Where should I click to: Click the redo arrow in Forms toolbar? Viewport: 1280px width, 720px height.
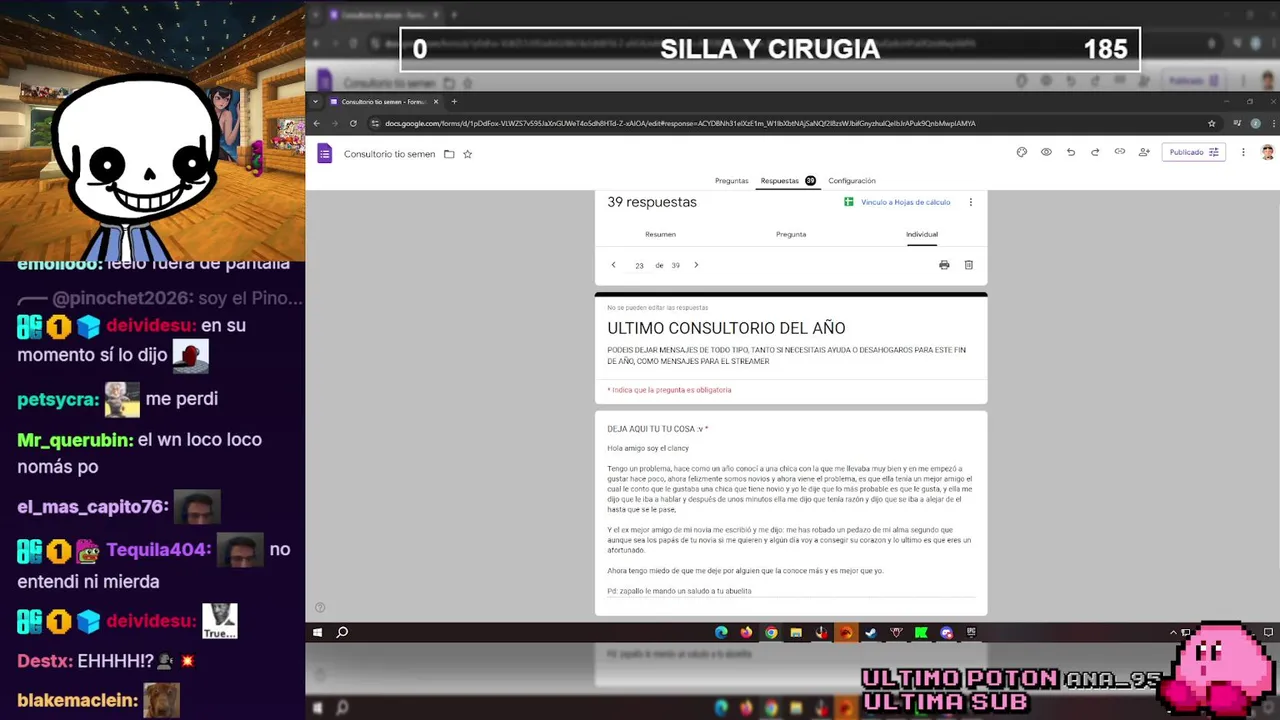coord(1095,152)
